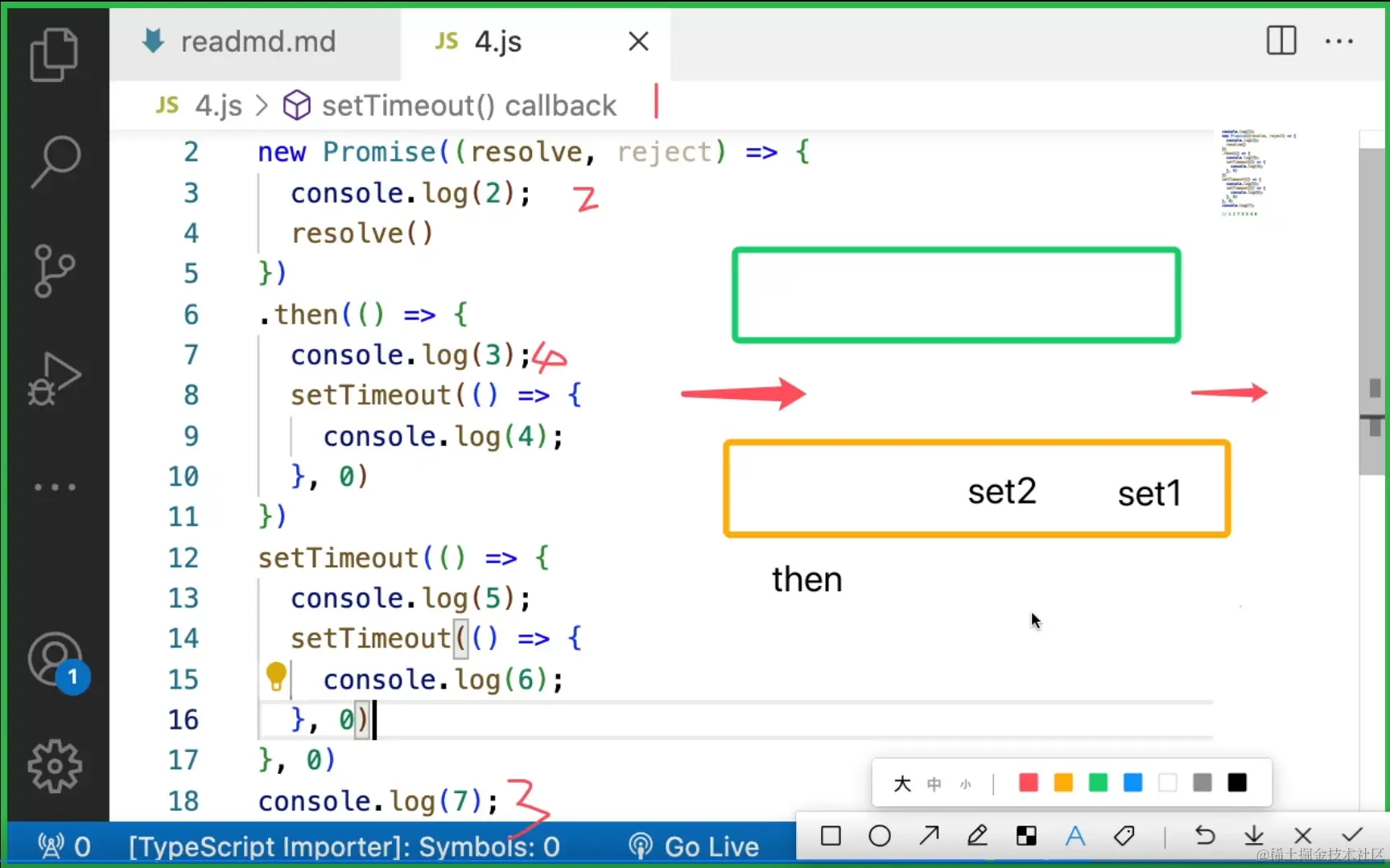Pick the blue annotation color
Viewport: 1390px width, 868px height.
(x=1132, y=783)
